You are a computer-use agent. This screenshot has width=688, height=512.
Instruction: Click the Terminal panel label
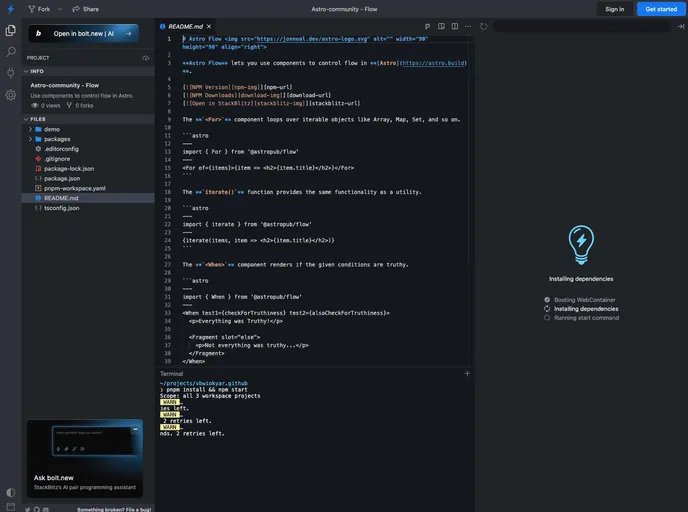click(x=172, y=374)
